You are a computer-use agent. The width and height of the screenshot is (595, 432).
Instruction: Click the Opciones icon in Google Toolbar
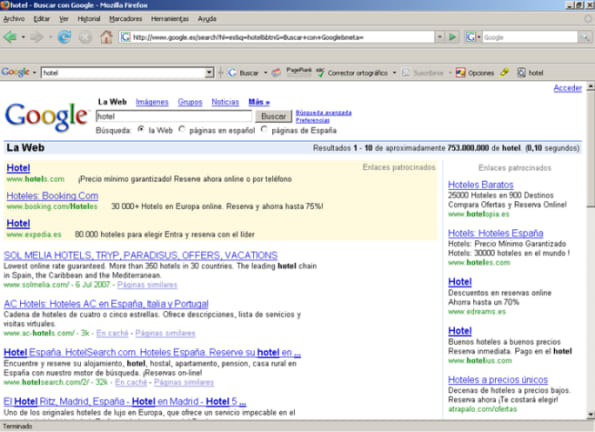coord(460,73)
